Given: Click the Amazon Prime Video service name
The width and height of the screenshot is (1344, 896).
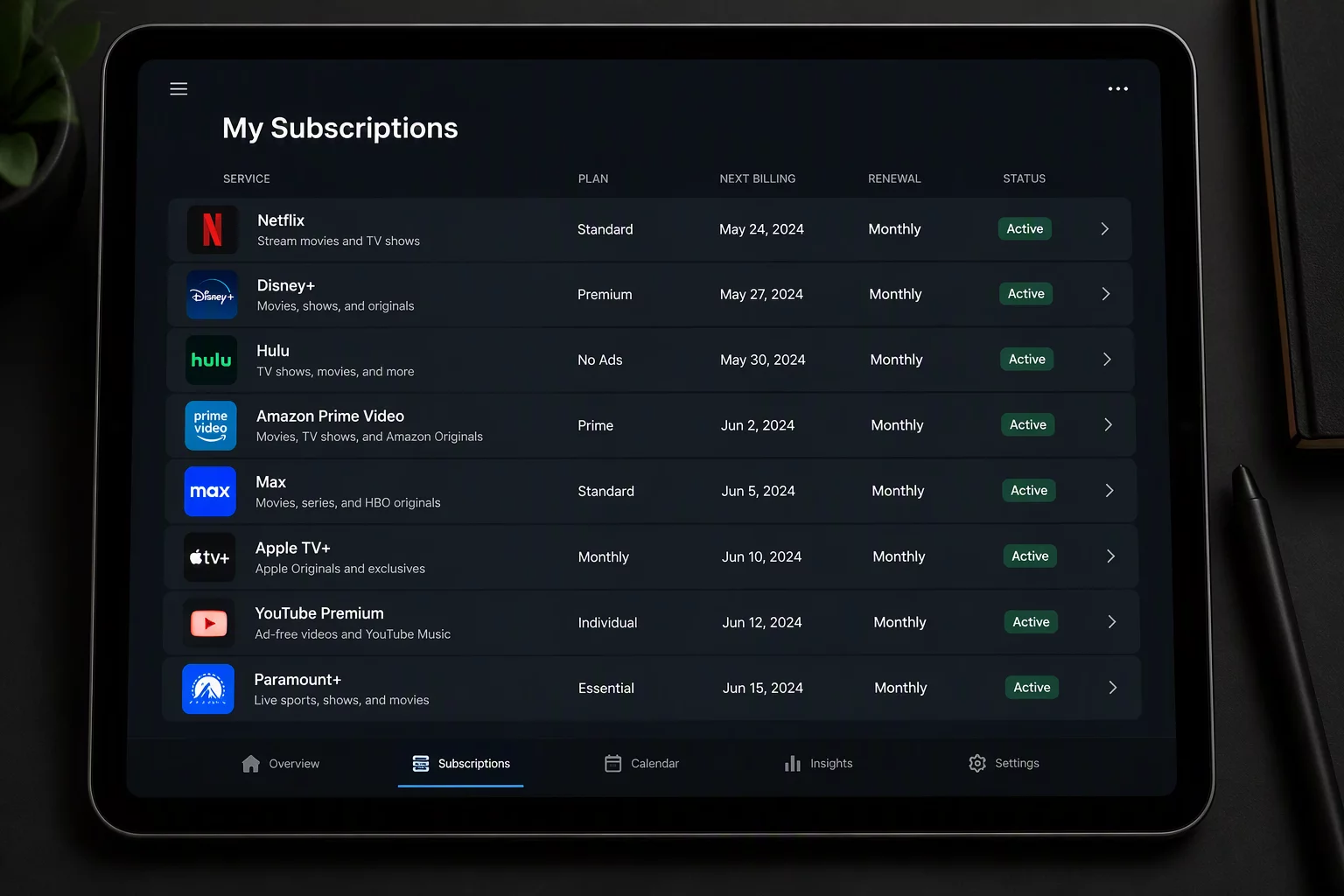Looking at the screenshot, I should coord(330,416).
